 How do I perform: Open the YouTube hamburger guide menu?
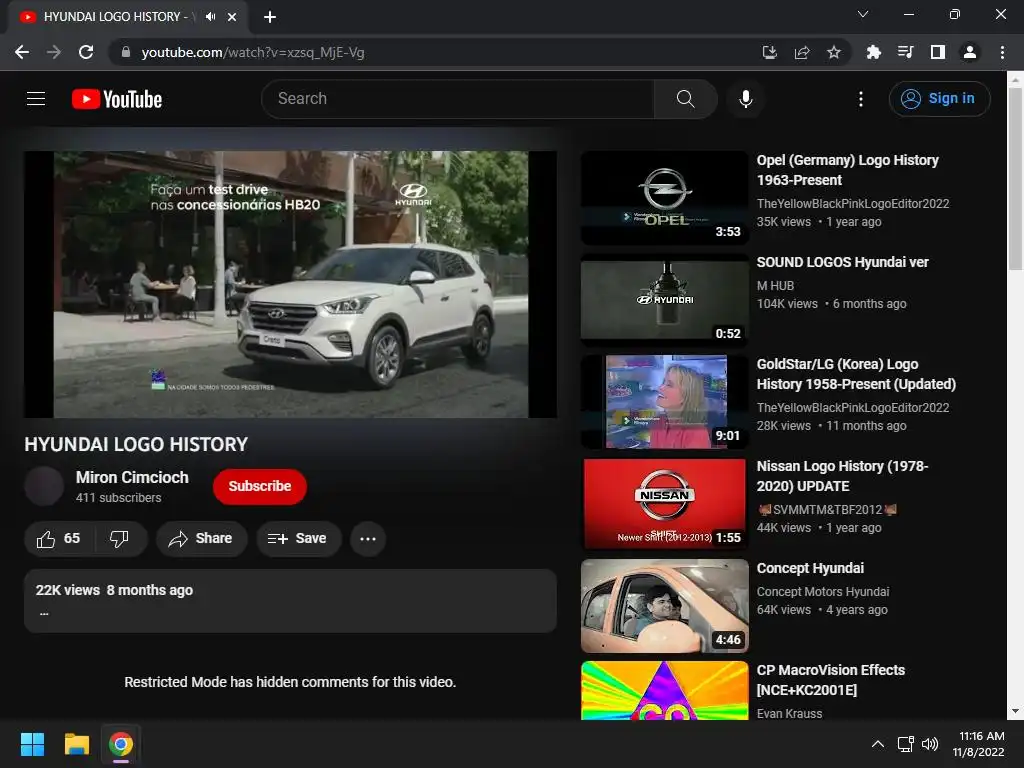[x=36, y=99]
